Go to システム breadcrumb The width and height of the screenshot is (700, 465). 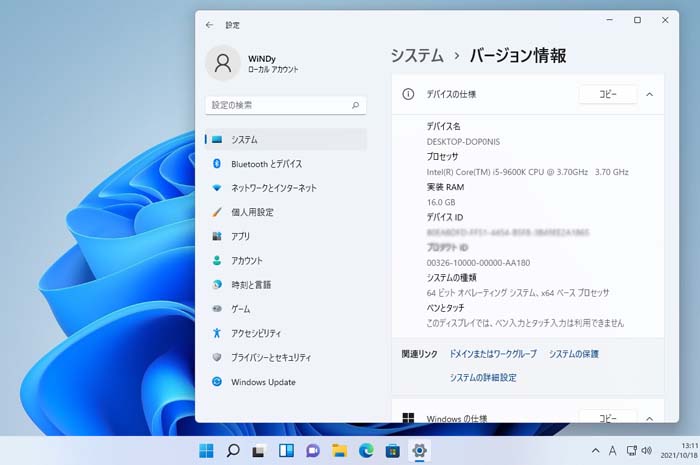tap(417, 56)
